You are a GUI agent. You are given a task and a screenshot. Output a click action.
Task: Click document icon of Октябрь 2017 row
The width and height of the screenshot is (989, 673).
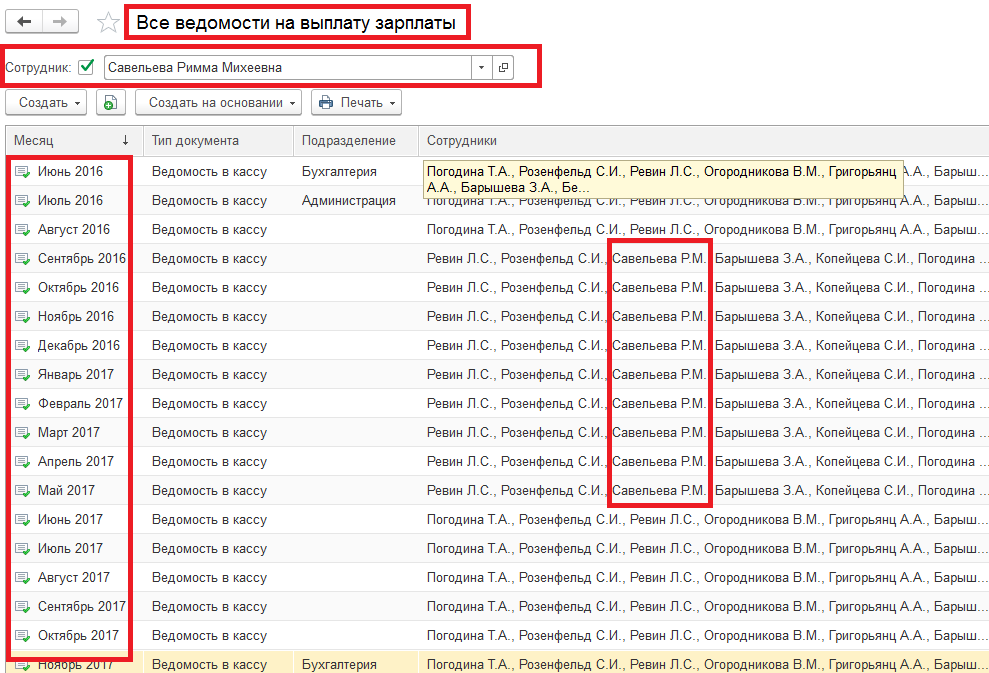click(23, 636)
